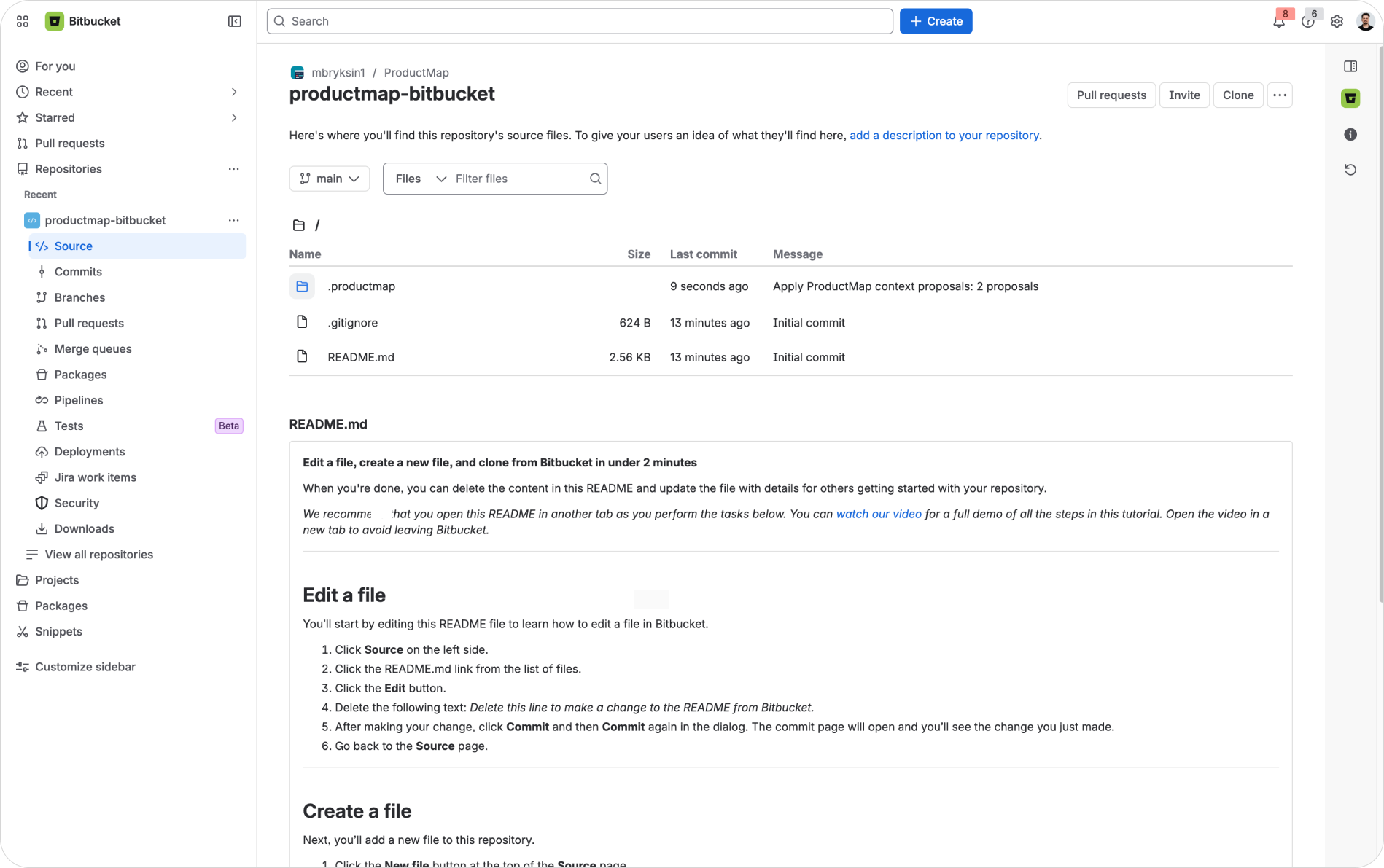The width and height of the screenshot is (1384, 868).
Task: Click the .productmap folder icon
Action: click(x=302, y=286)
